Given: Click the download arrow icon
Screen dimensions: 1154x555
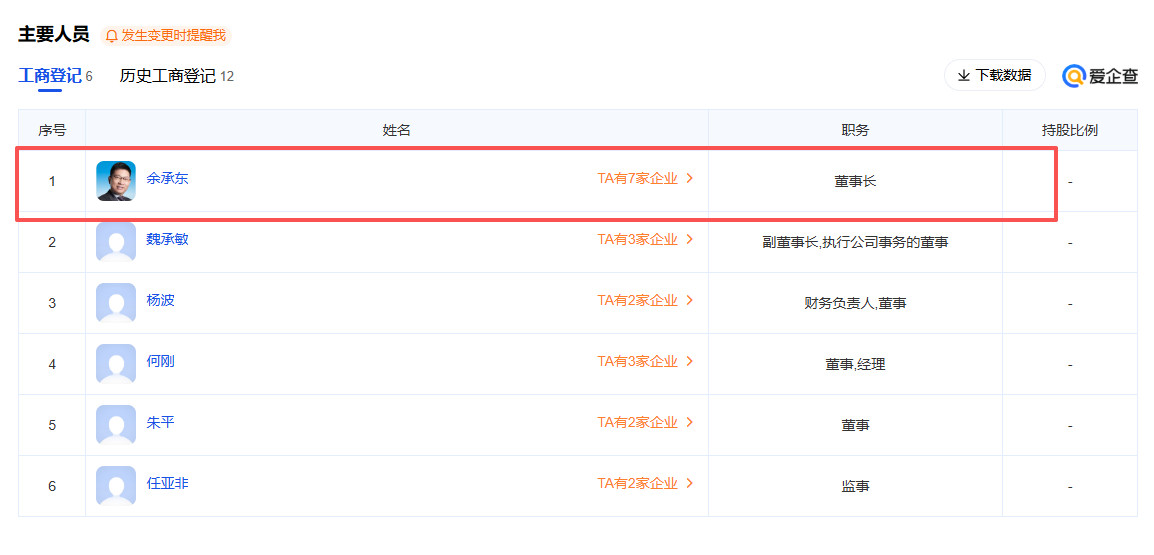Looking at the screenshot, I should pyautogui.click(x=964, y=76).
